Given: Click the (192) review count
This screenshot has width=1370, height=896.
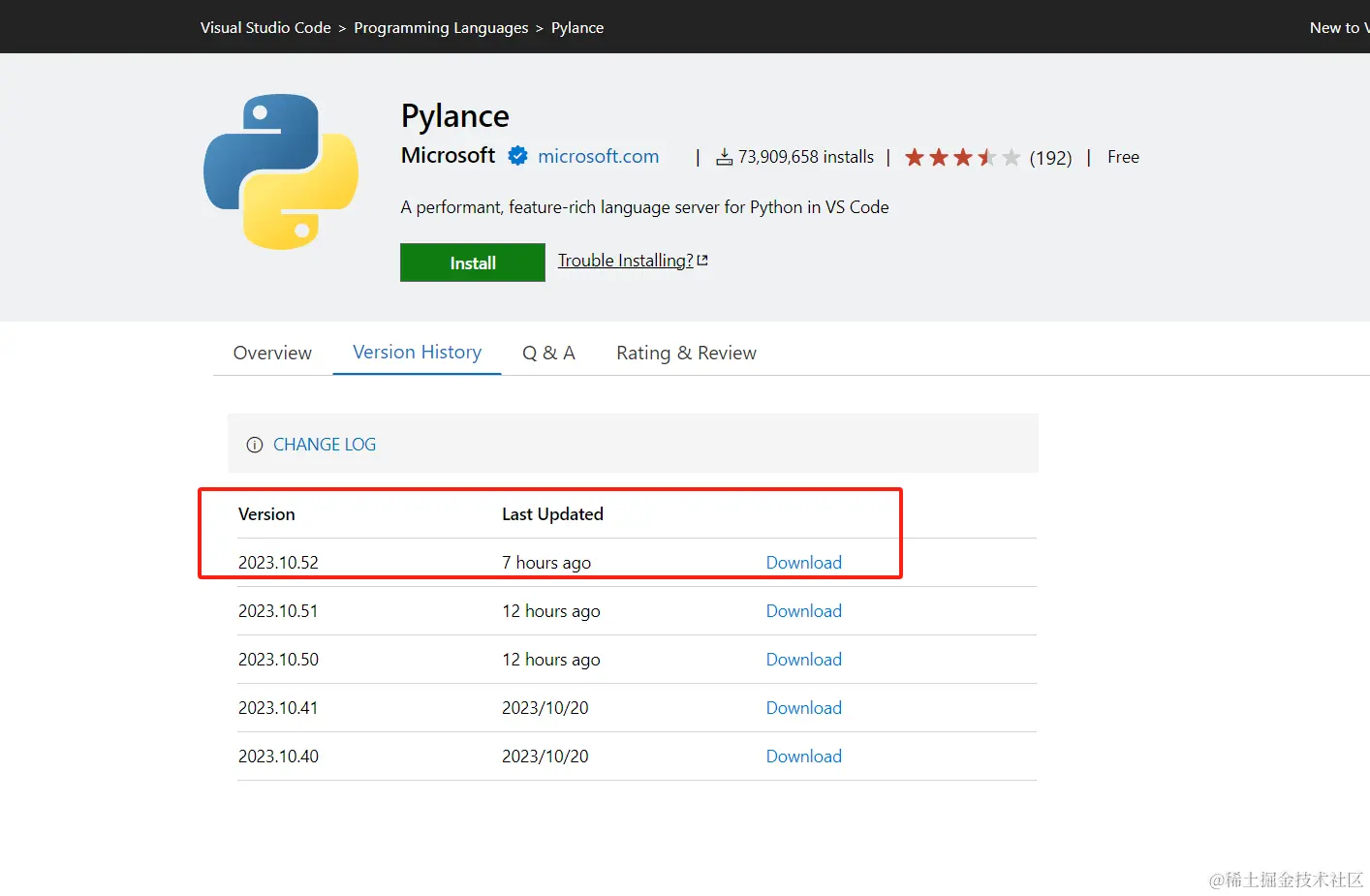Looking at the screenshot, I should (1050, 158).
